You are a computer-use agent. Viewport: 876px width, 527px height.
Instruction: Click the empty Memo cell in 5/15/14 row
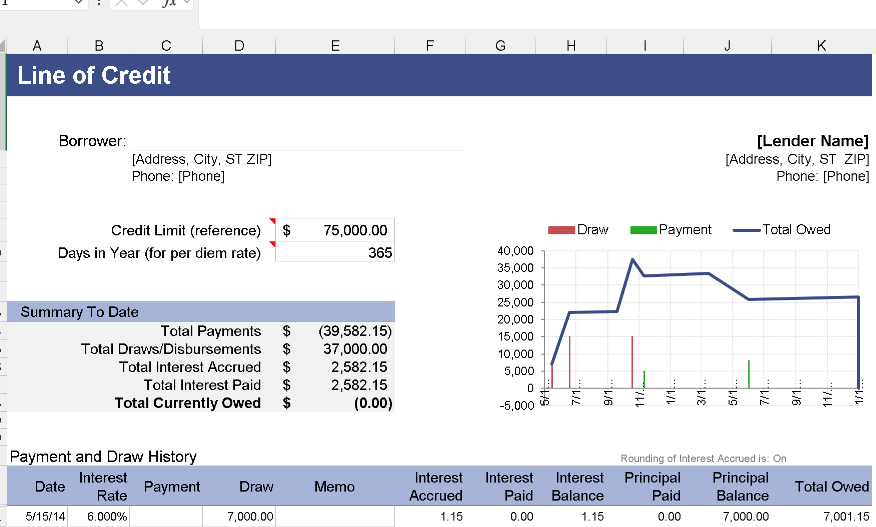click(x=335, y=516)
